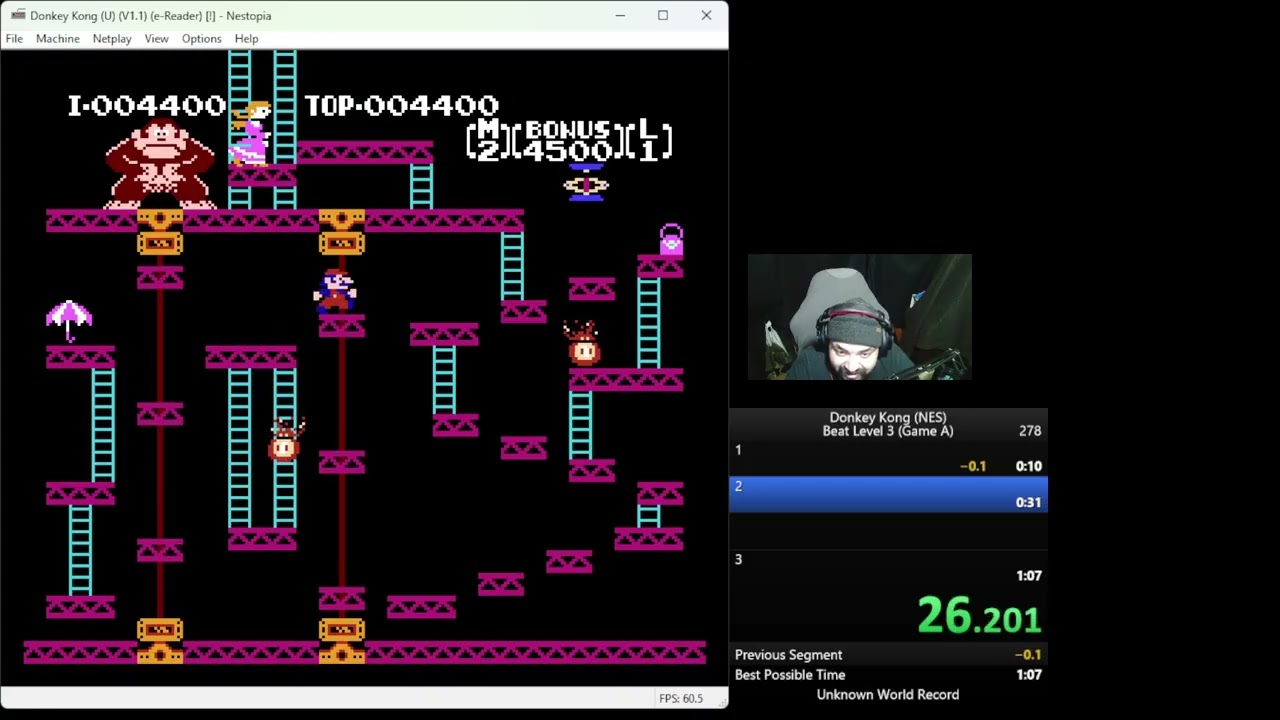Open the Netplay menu
The width and height of the screenshot is (1280, 720).
112,38
